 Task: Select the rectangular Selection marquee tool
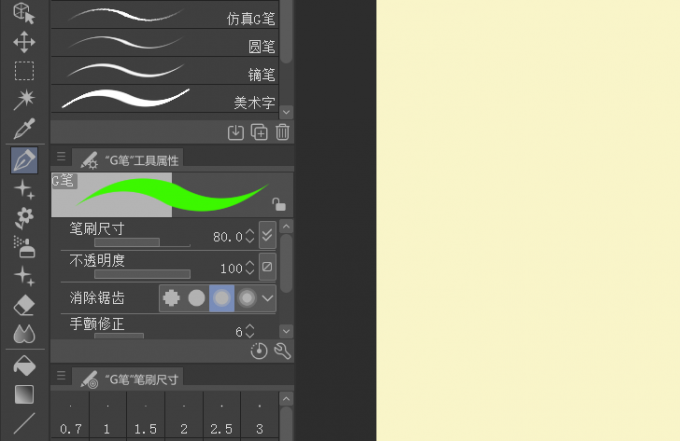[24, 71]
